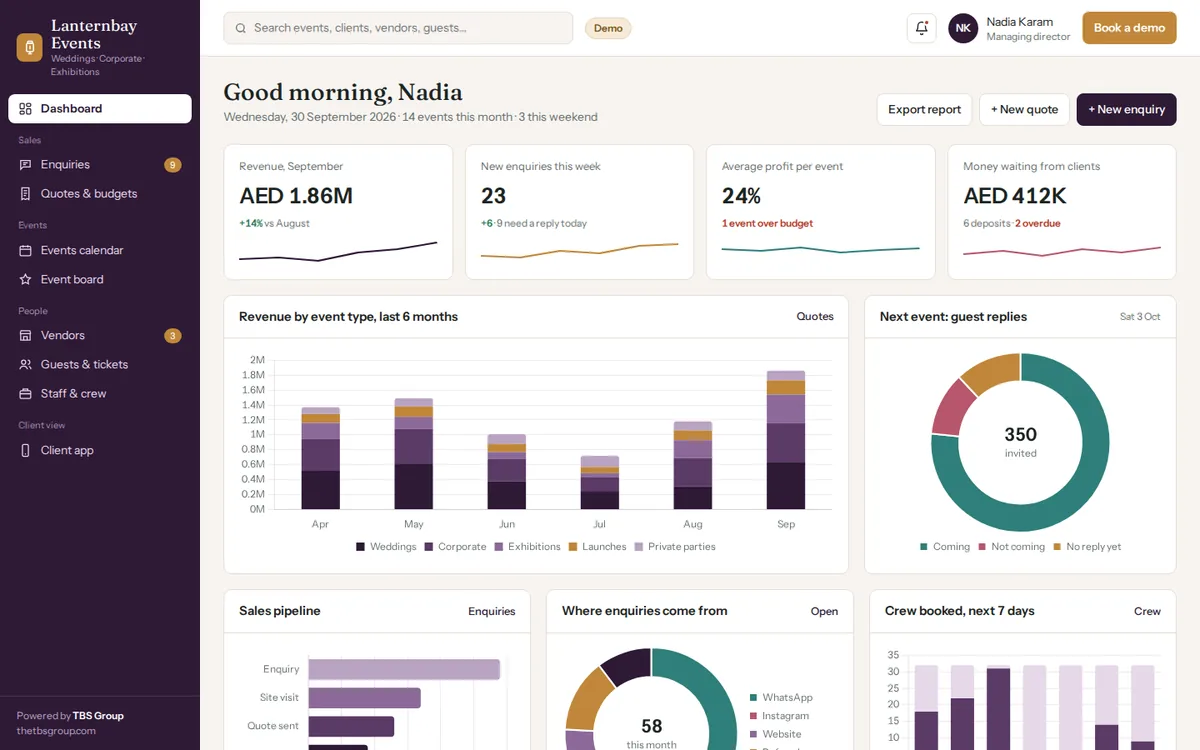The height and width of the screenshot is (750, 1200).
Task: Click the Client app phone icon
Action: point(26,451)
